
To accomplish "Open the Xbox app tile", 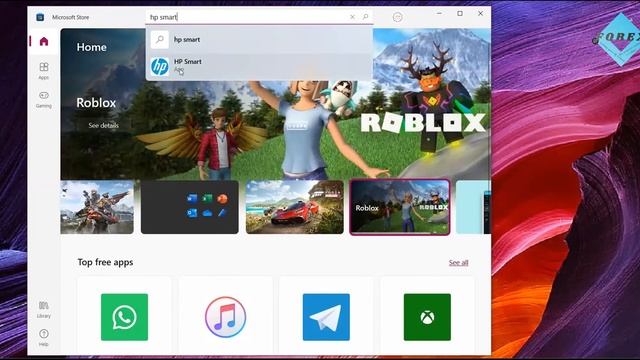I will click(427, 317).
